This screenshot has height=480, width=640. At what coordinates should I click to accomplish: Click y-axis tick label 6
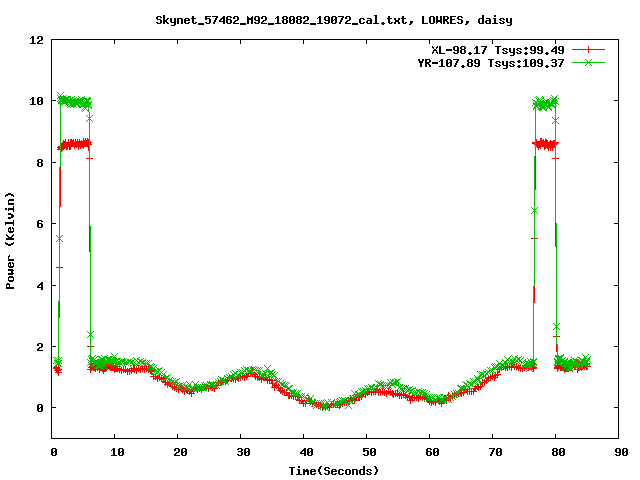(40, 224)
